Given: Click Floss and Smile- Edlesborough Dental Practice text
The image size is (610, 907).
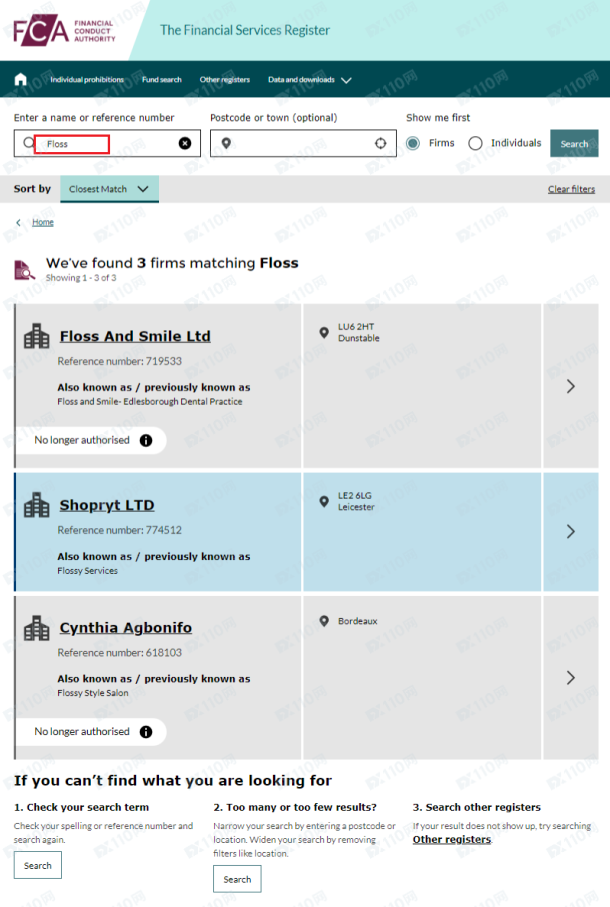Looking at the screenshot, I should coord(150,401).
